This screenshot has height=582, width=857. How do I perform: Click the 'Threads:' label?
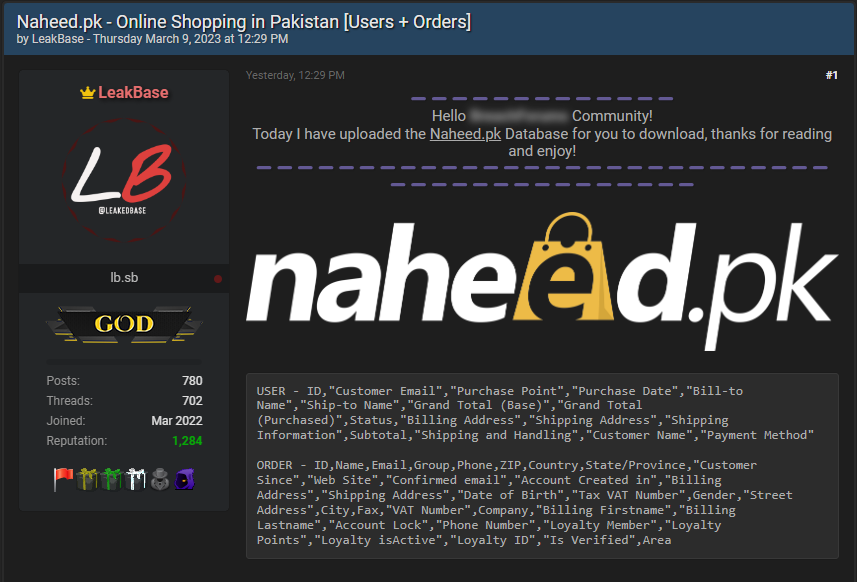pyautogui.click(x=69, y=401)
